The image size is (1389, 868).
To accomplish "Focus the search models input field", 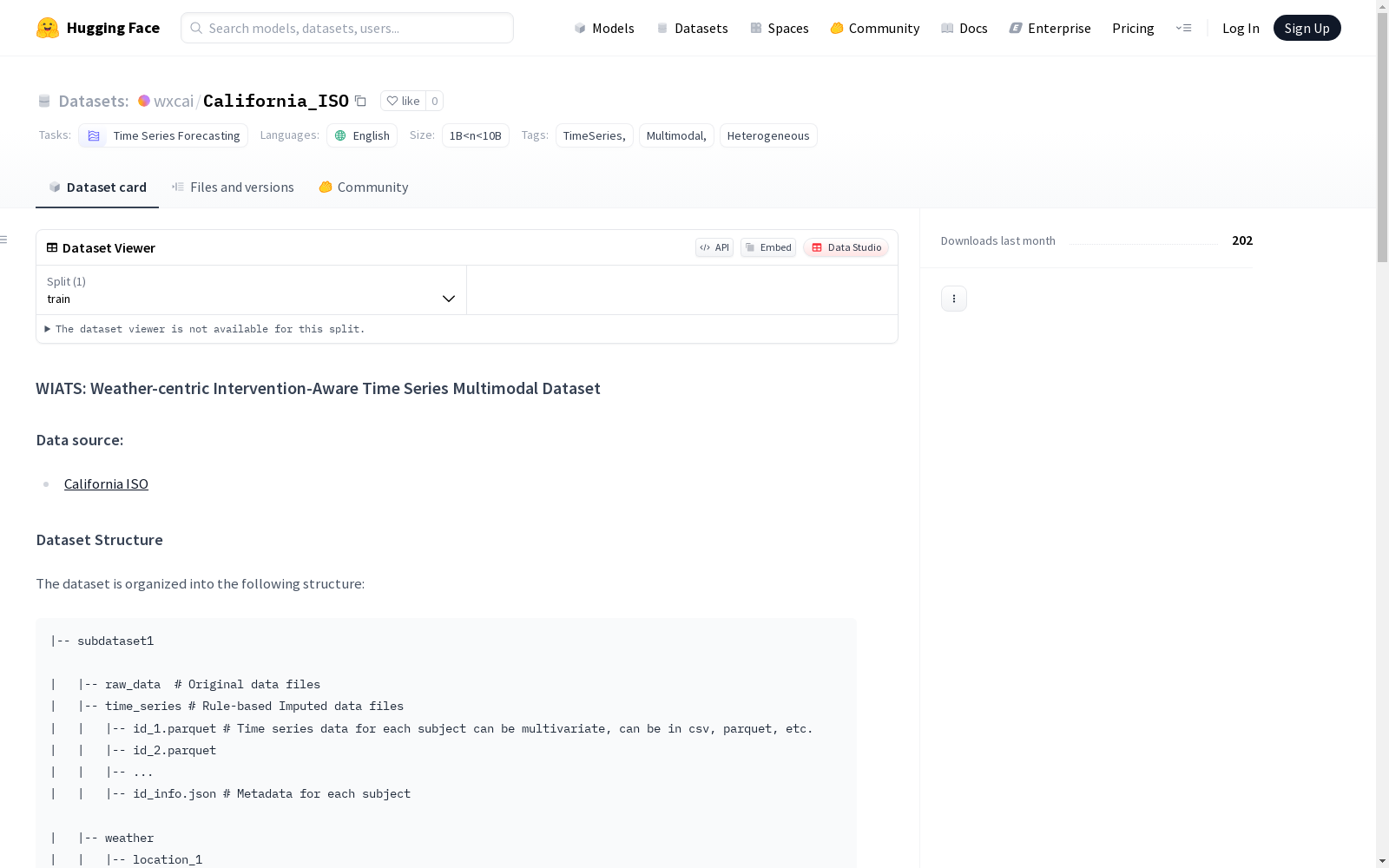I will tap(347, 28).
